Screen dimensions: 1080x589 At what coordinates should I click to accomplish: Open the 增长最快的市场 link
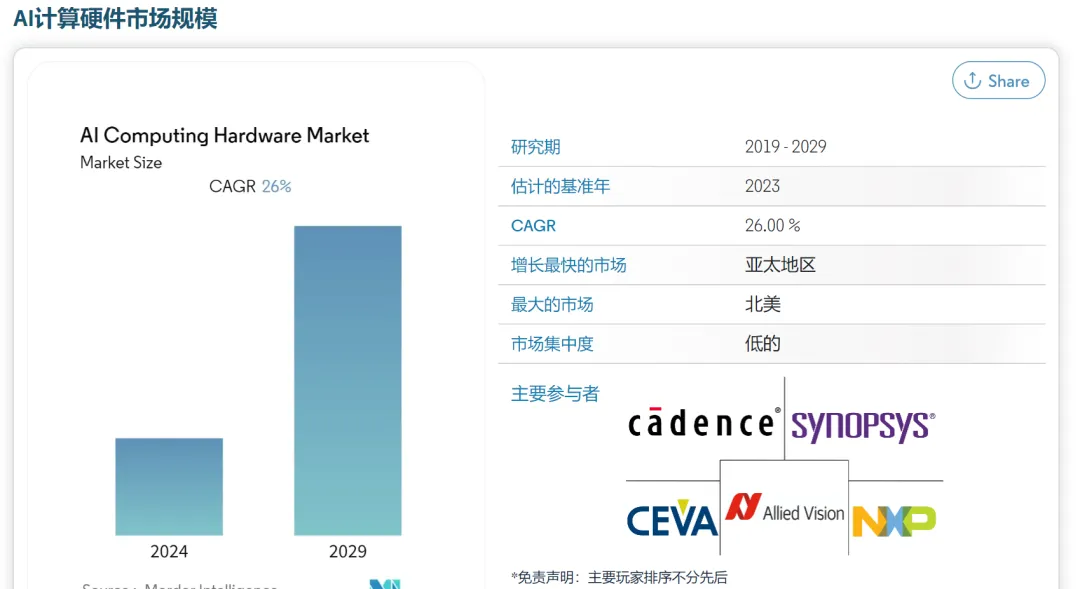coord(567,264)
